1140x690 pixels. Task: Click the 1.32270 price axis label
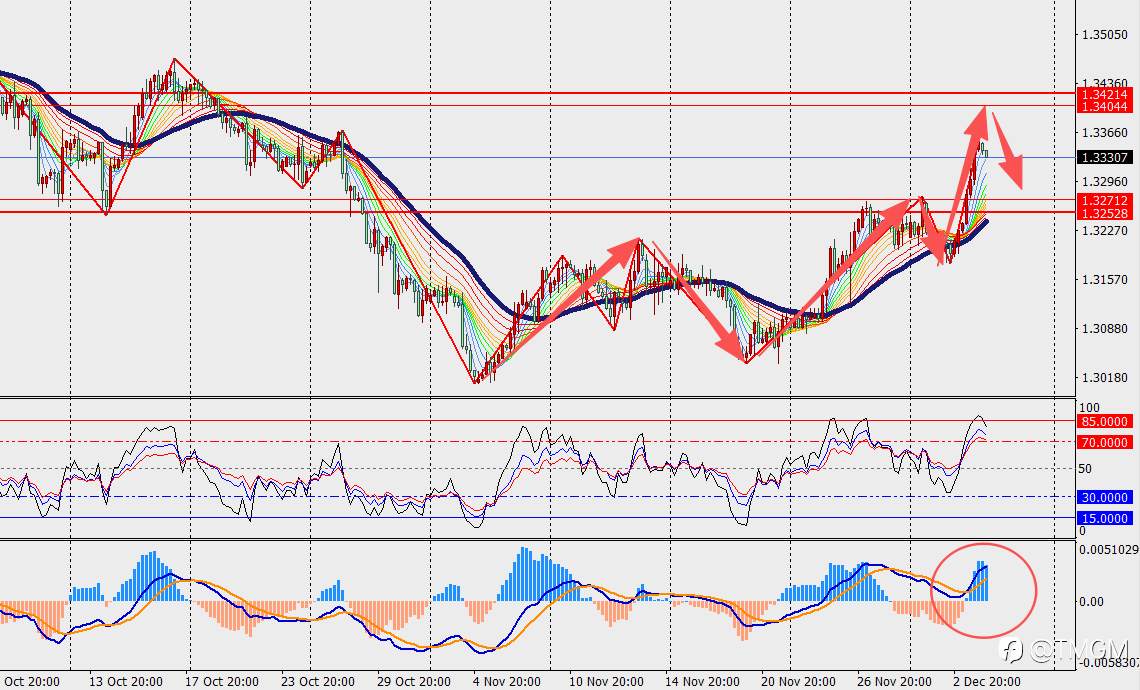[x=1104, y=231]
